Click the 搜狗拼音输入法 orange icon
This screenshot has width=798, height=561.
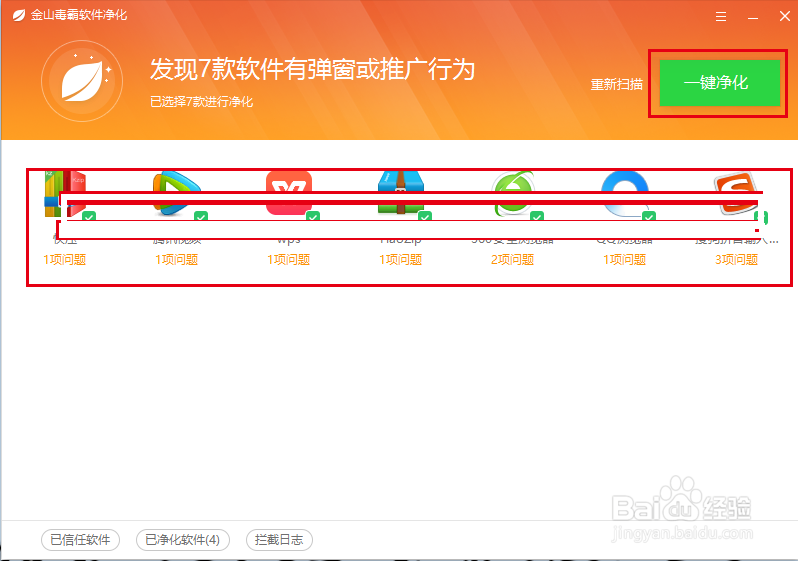736,194
